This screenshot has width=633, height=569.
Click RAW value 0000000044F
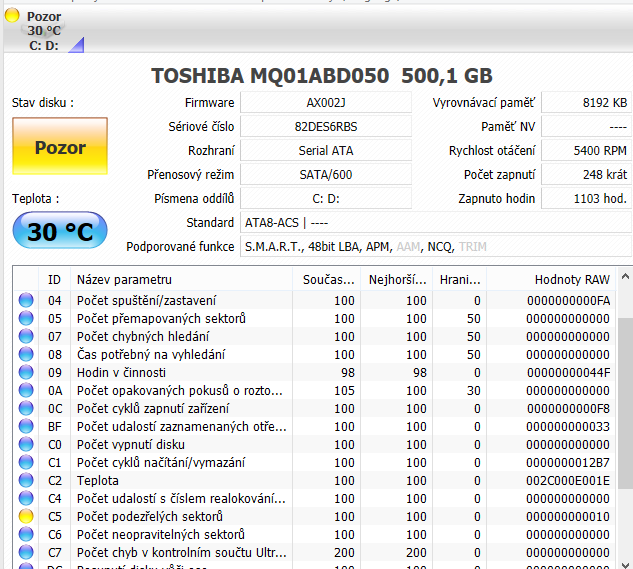click(568, 372)
